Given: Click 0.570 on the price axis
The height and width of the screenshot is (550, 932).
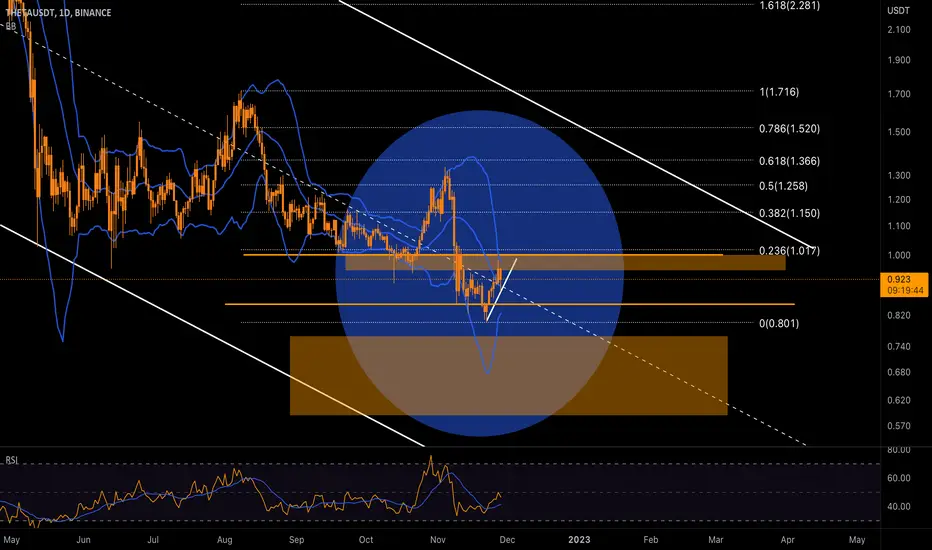Looking at the screenshot, I should click(x=899, y=426).
